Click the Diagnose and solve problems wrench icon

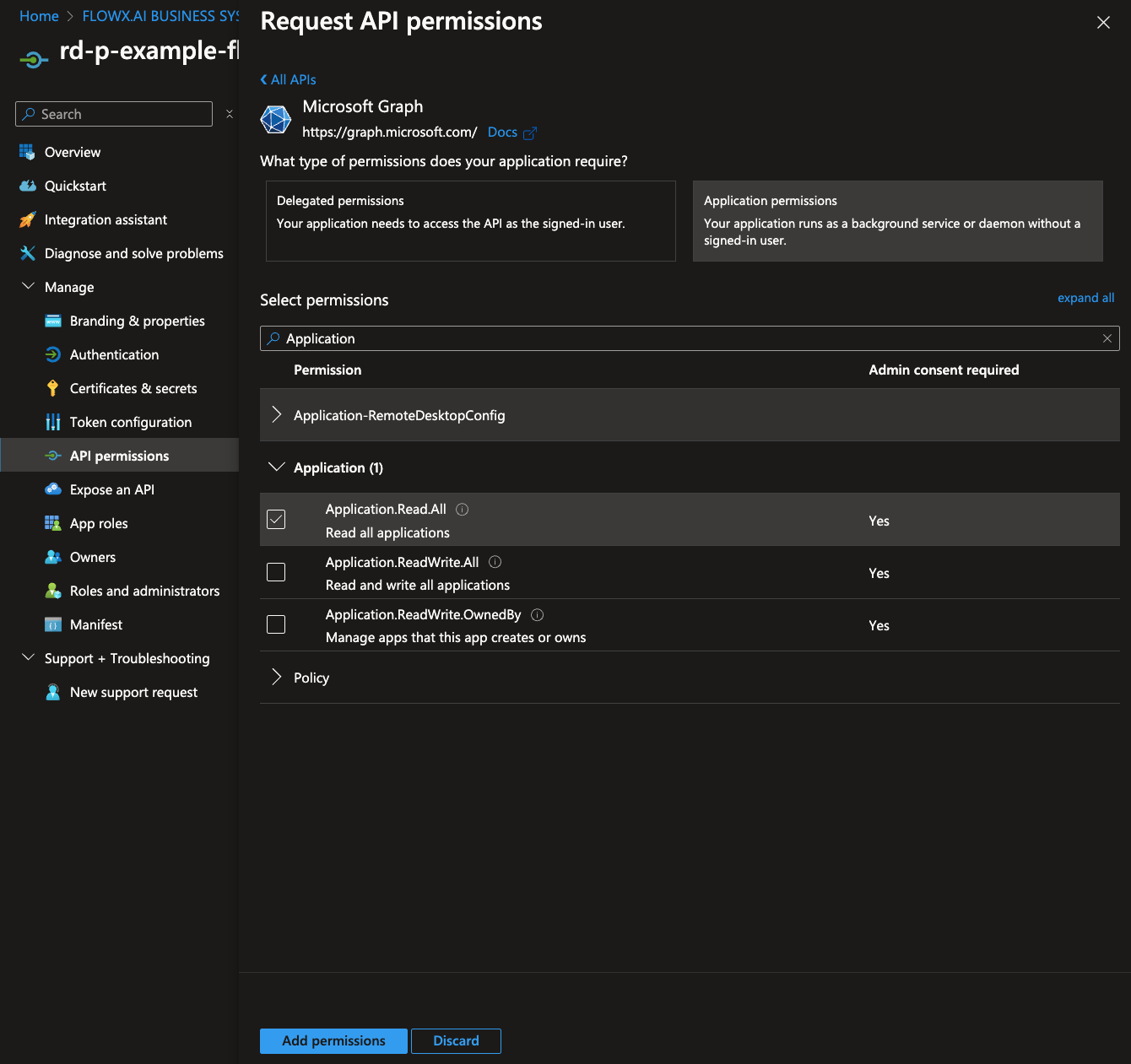[27, 253]
